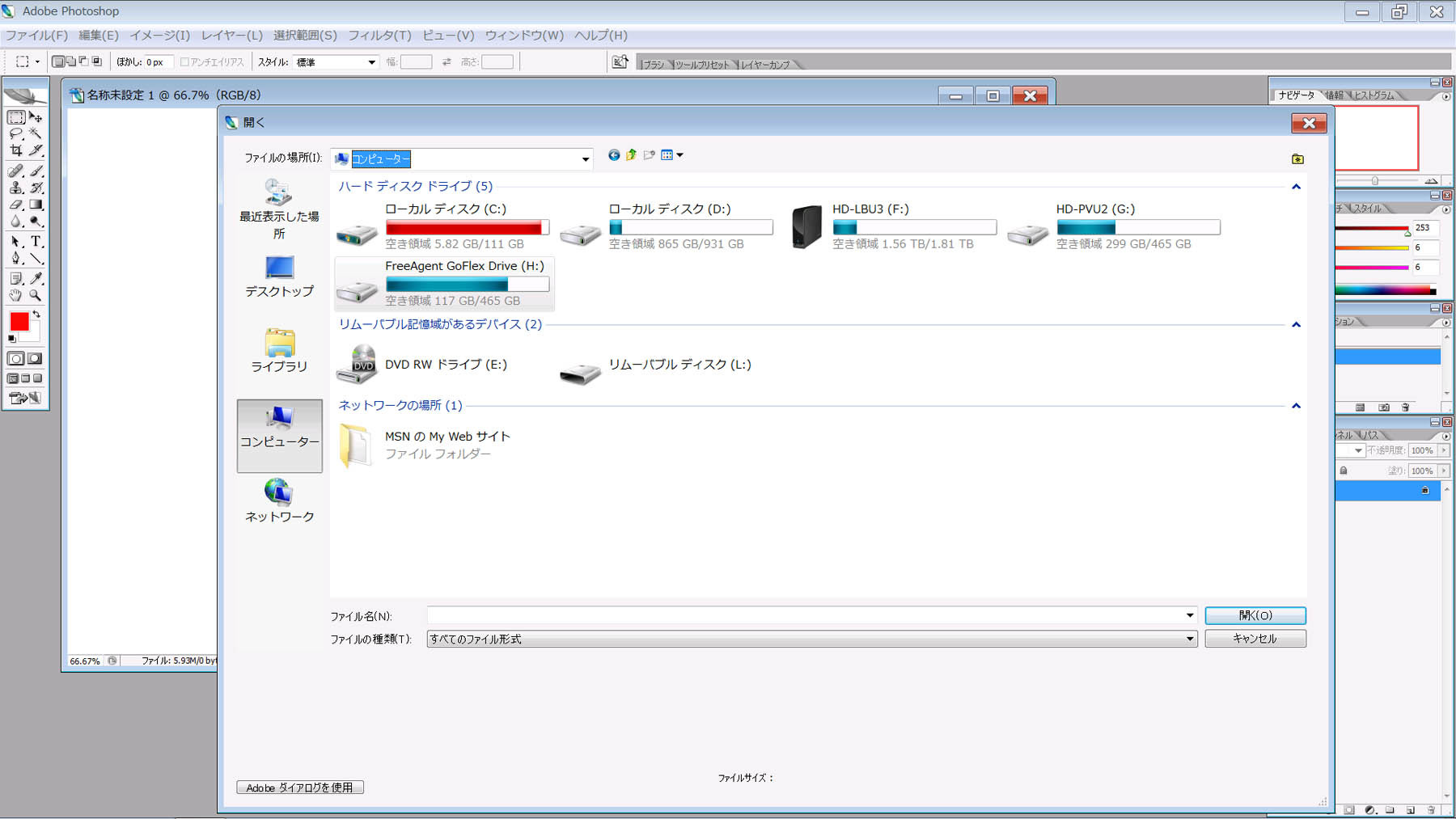Select the Notes tool
Screen dimensions: 1456x819
[x=16, y=279]
